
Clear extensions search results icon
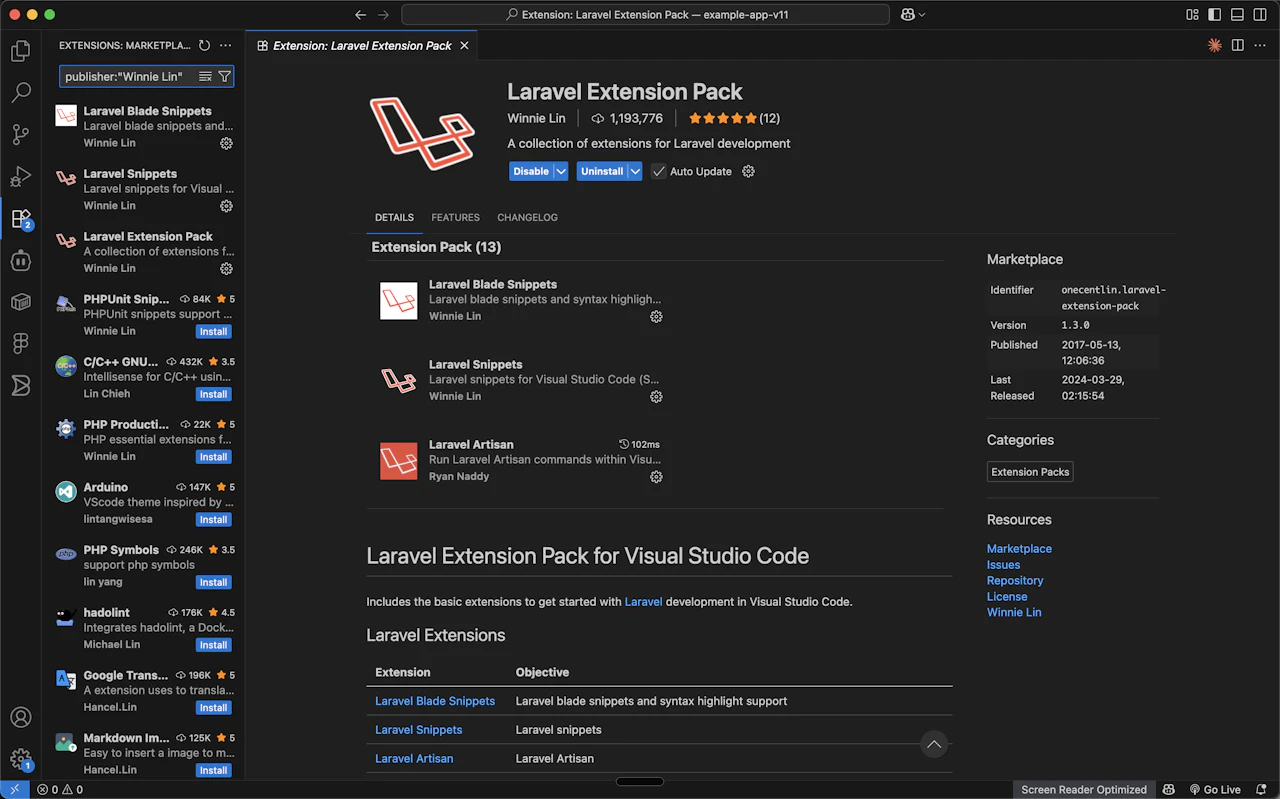point(205,77)
